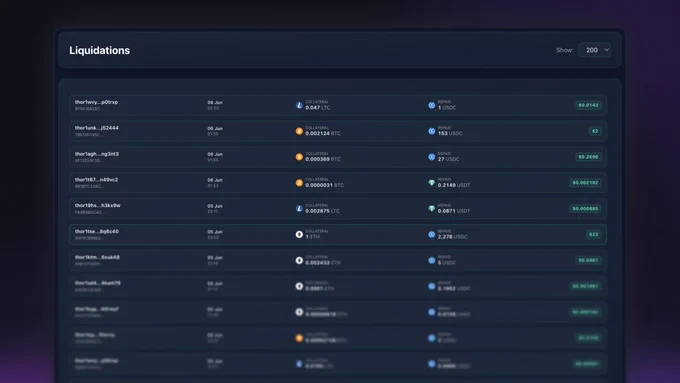Click the USDT icon beside 0.2149 USDT
Screen dimensions: 680x383
click(432, 183)
